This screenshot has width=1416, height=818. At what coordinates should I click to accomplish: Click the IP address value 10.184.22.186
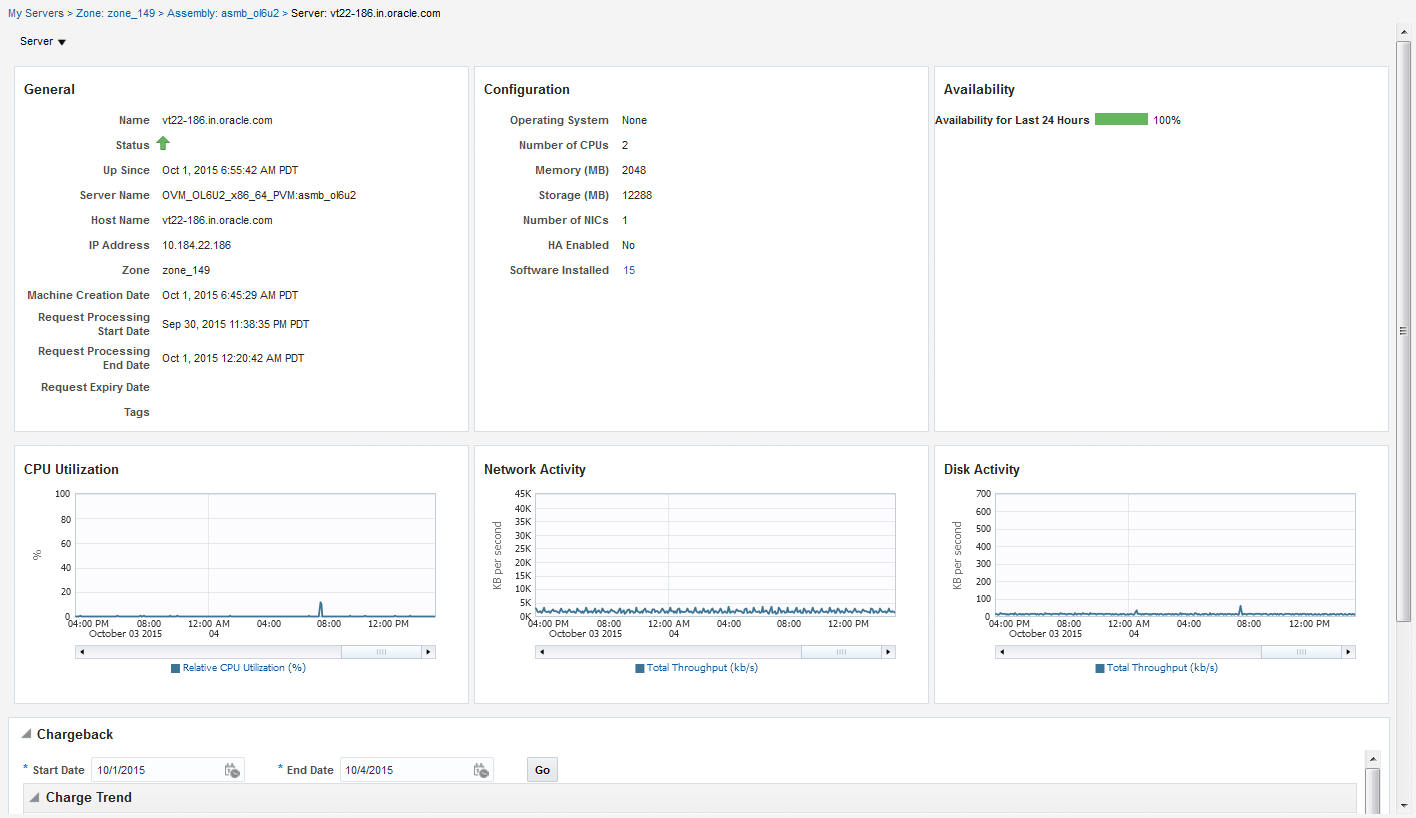[196, 245]
